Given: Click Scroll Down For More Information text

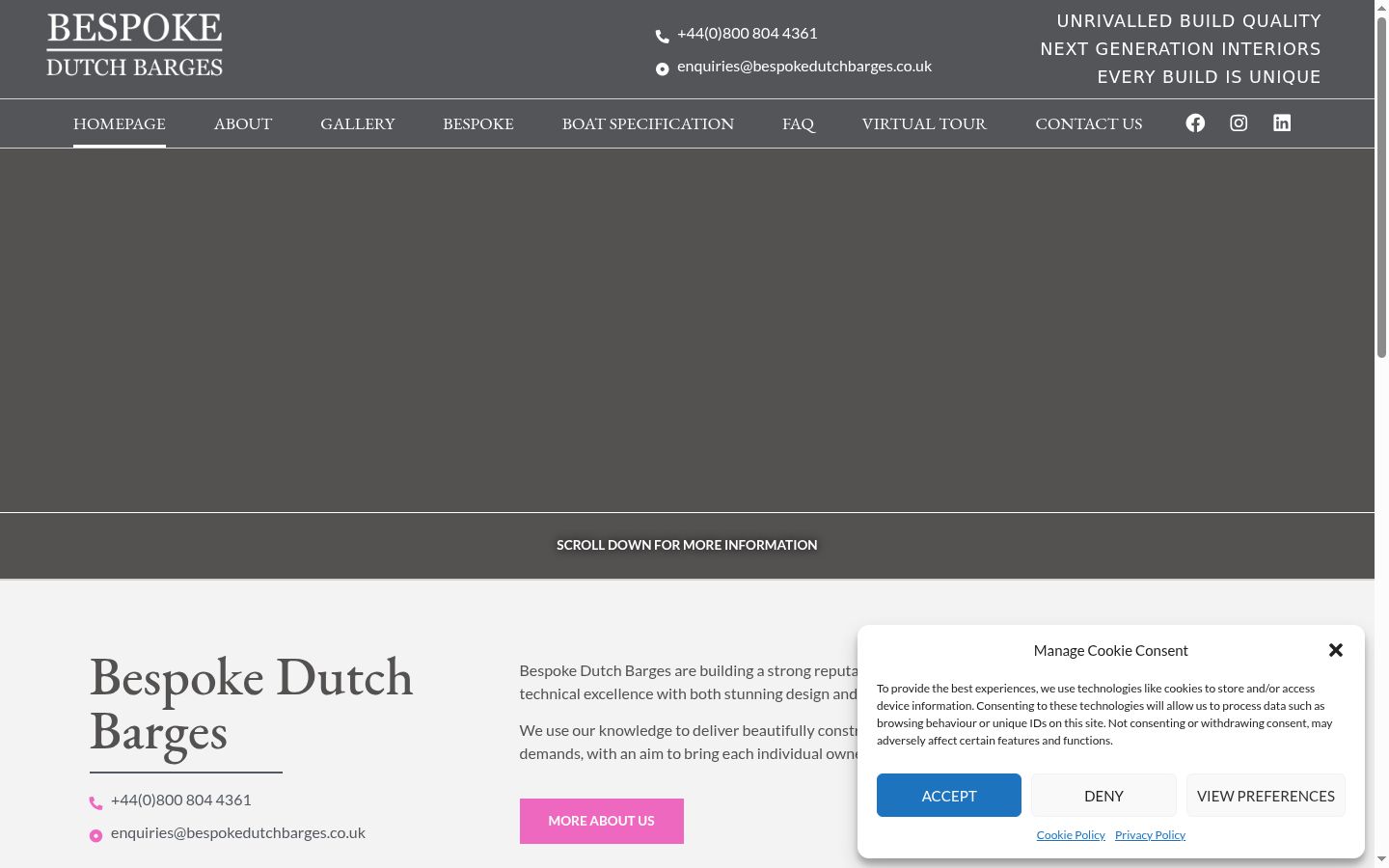Looking at the screenshot, I should coord(687,545).
